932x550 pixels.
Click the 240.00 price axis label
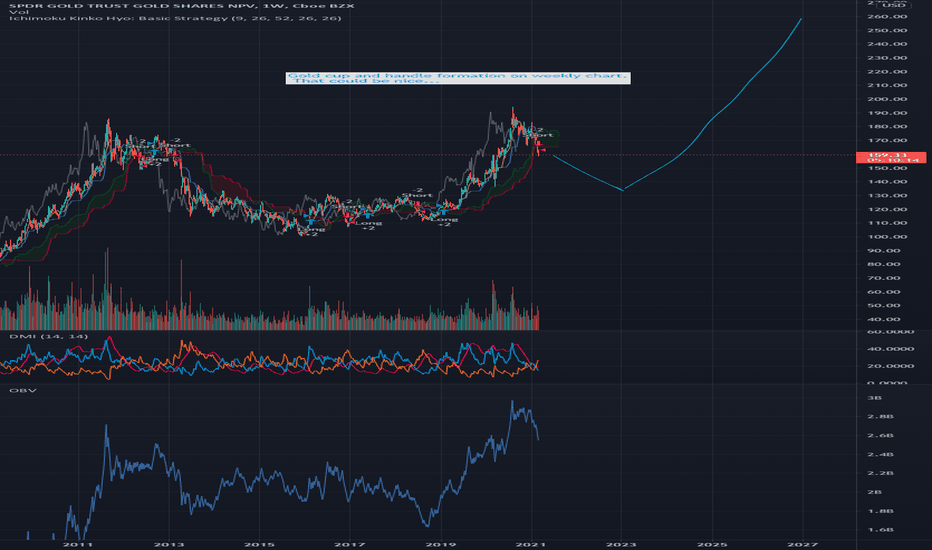click(887, 44)
